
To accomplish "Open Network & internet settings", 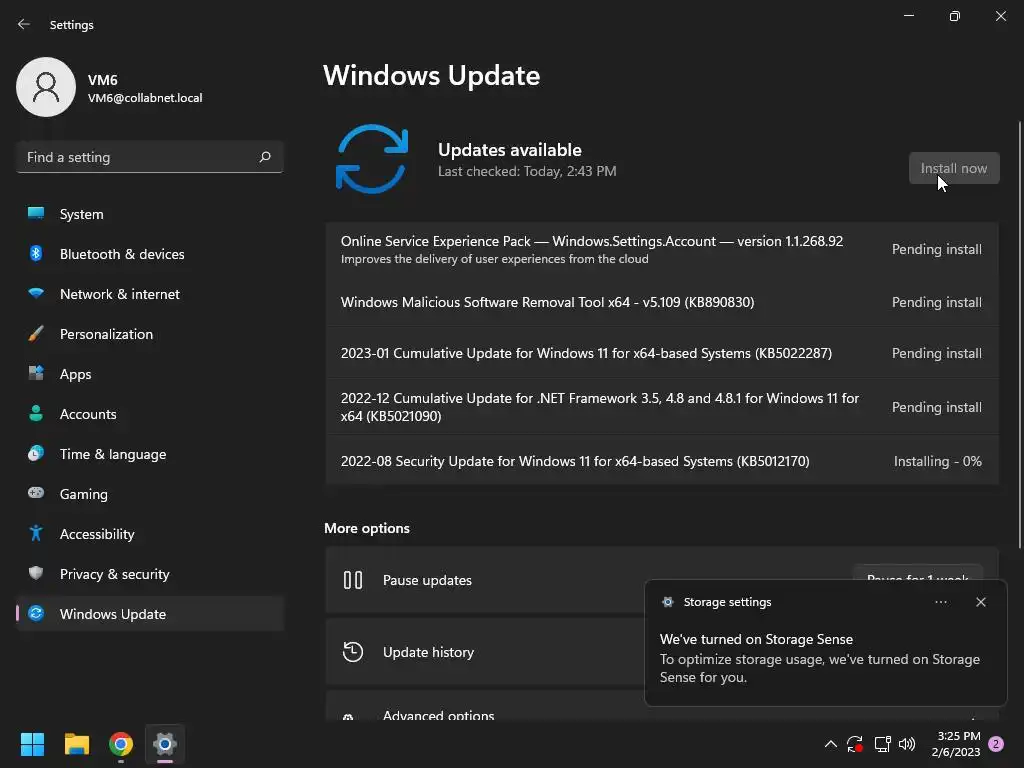I will click(150, 294).
